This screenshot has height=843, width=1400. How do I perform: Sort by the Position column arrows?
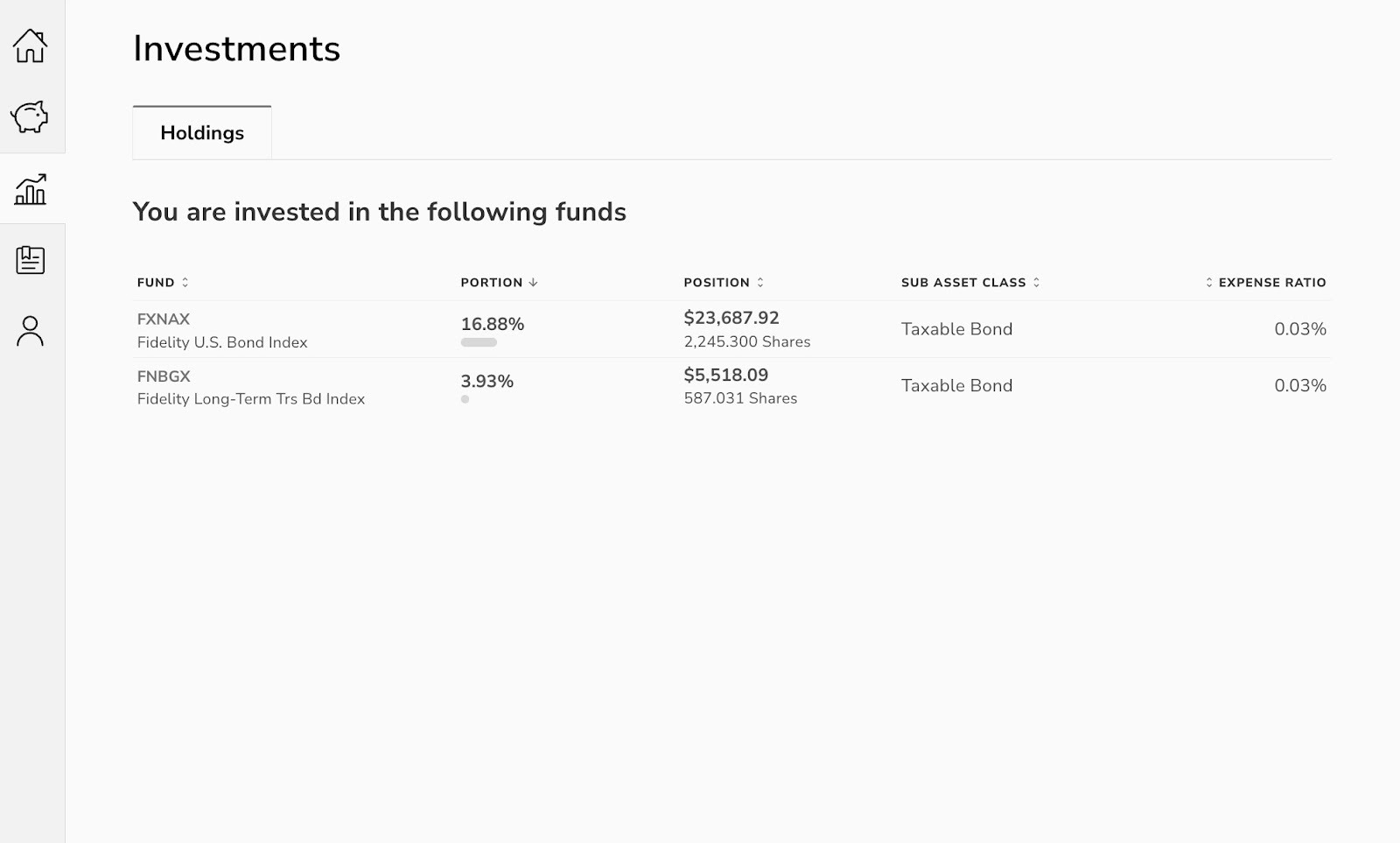click(760, 283)
